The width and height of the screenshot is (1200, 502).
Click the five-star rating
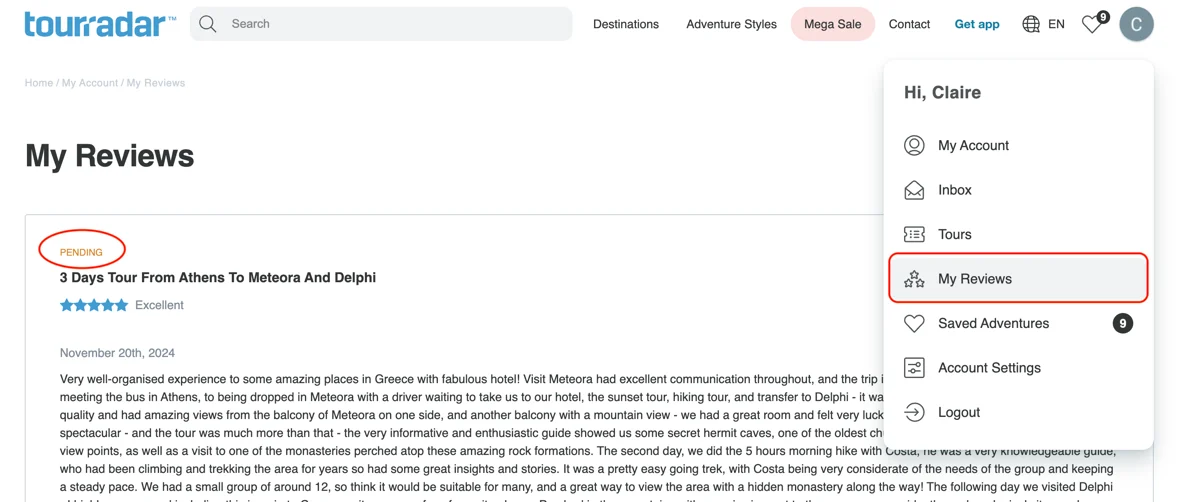click(94, 305)
